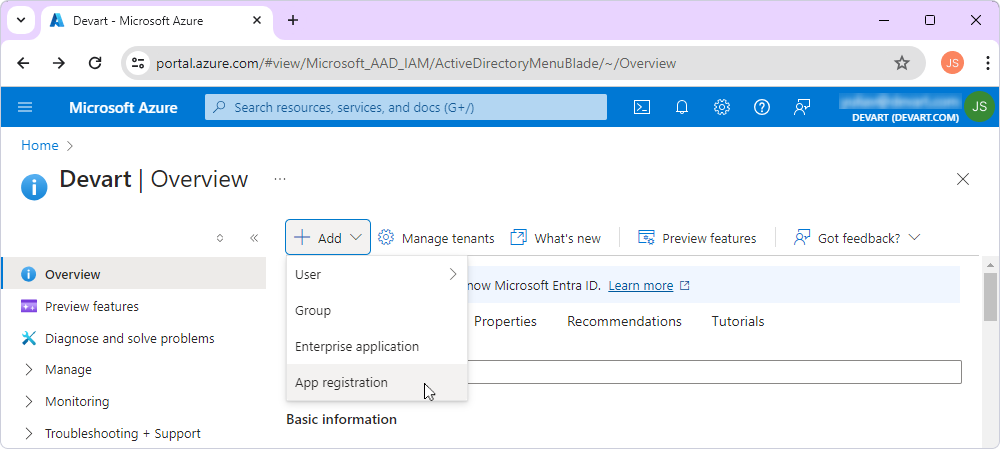Image resolution: width=1000 pixels, height=449 pixels.
Task: Open the Got feedback? dropdown
Action: click(x=857, y=238)
